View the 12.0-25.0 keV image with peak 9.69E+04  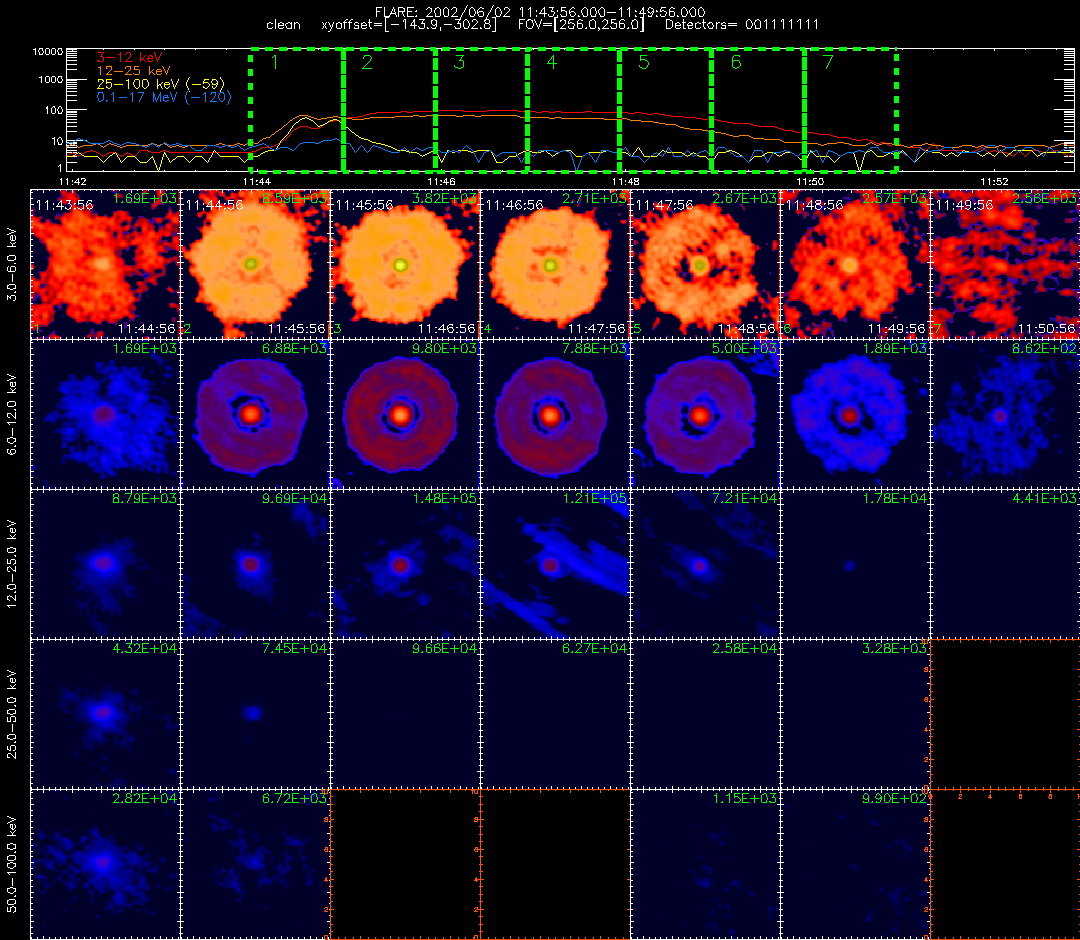tap(256, 565)
